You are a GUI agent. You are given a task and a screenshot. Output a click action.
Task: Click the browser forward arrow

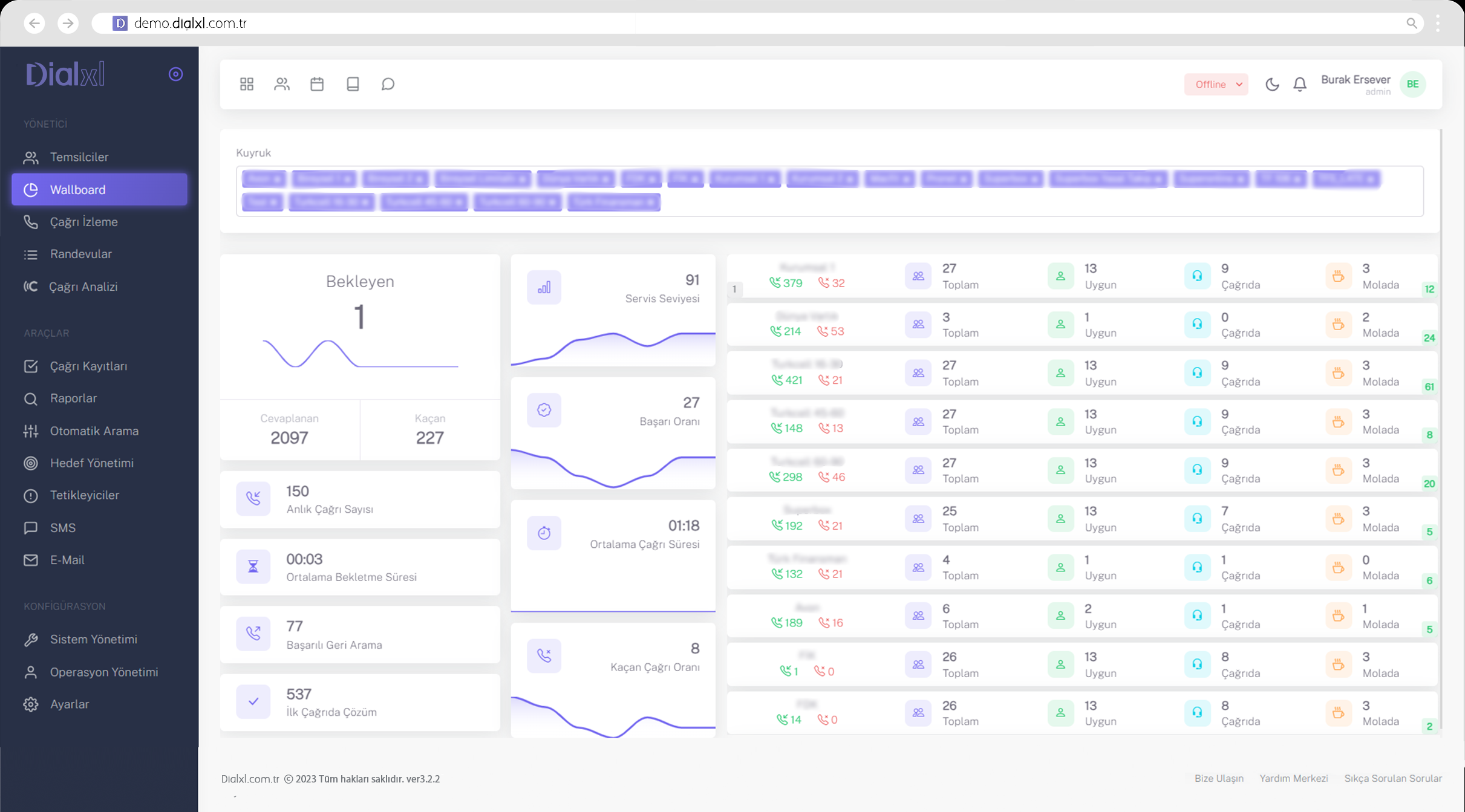click(x=68, y=23)
